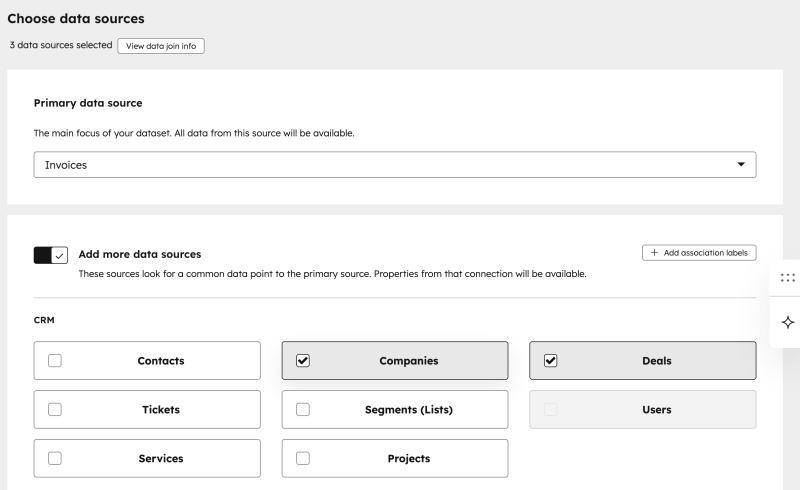The width and height of the screenshot is (800, 490).
Task: Click Add association labels button
Action: [699, 253]
